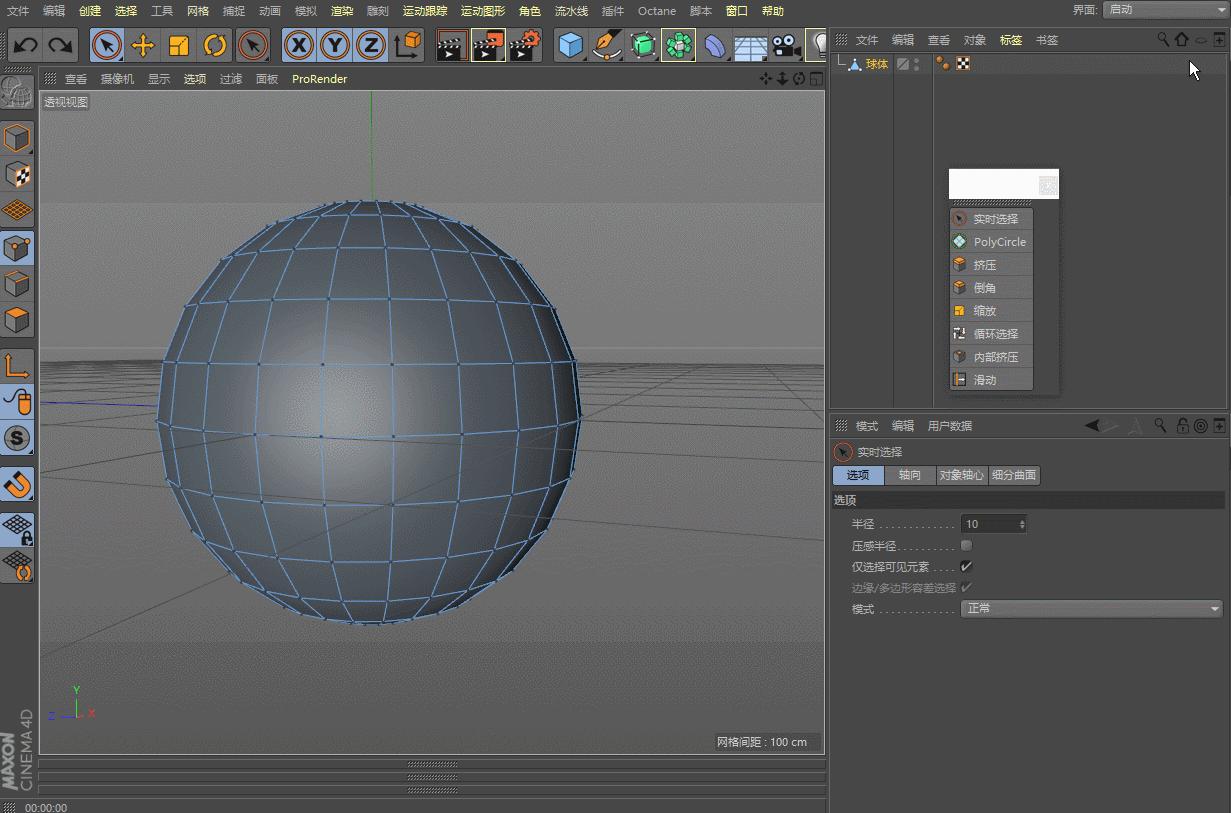Click Render View clapperboard icon

point(452,45)
